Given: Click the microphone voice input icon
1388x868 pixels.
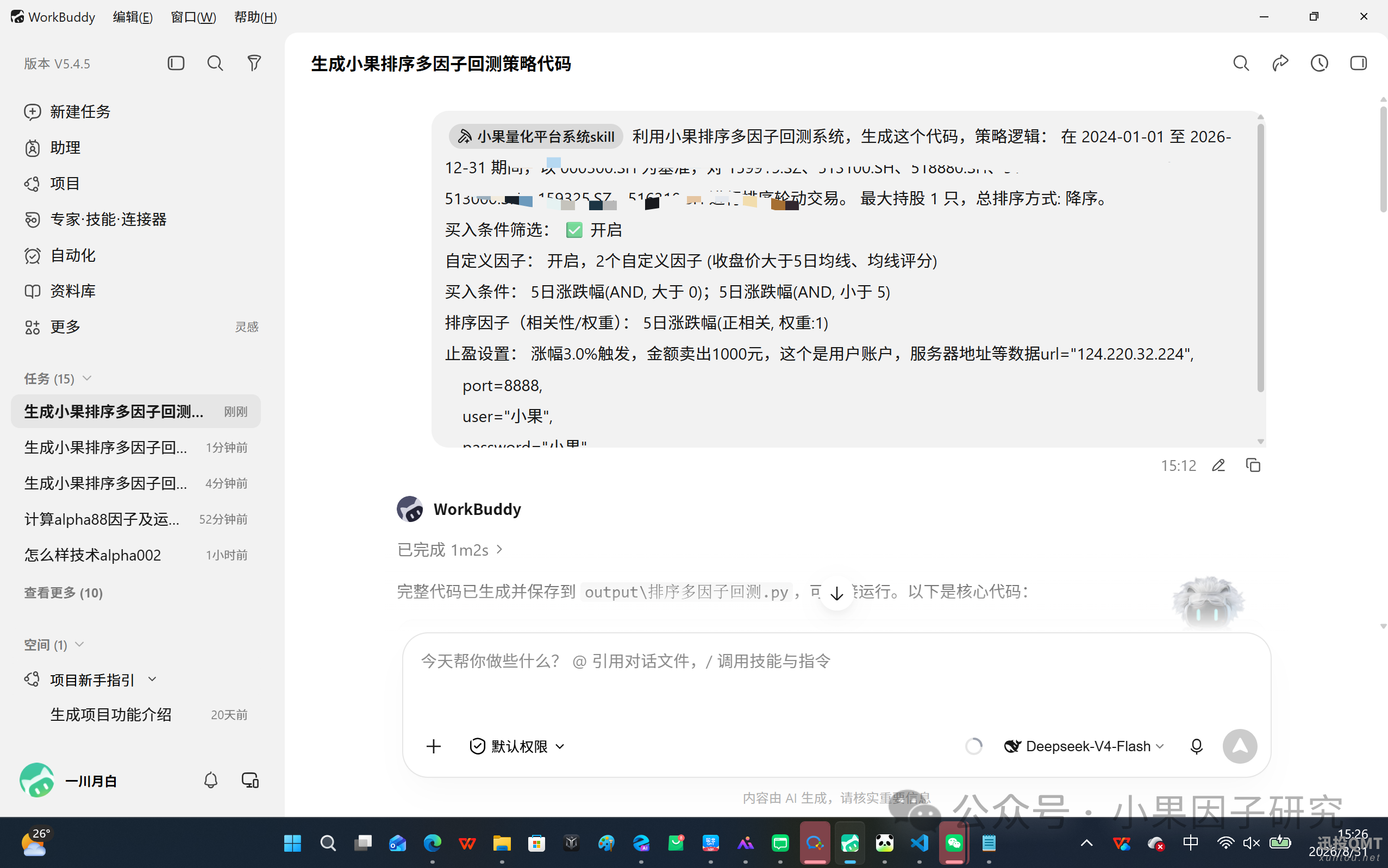Looking at the screenshot, I should (1196, 746).
